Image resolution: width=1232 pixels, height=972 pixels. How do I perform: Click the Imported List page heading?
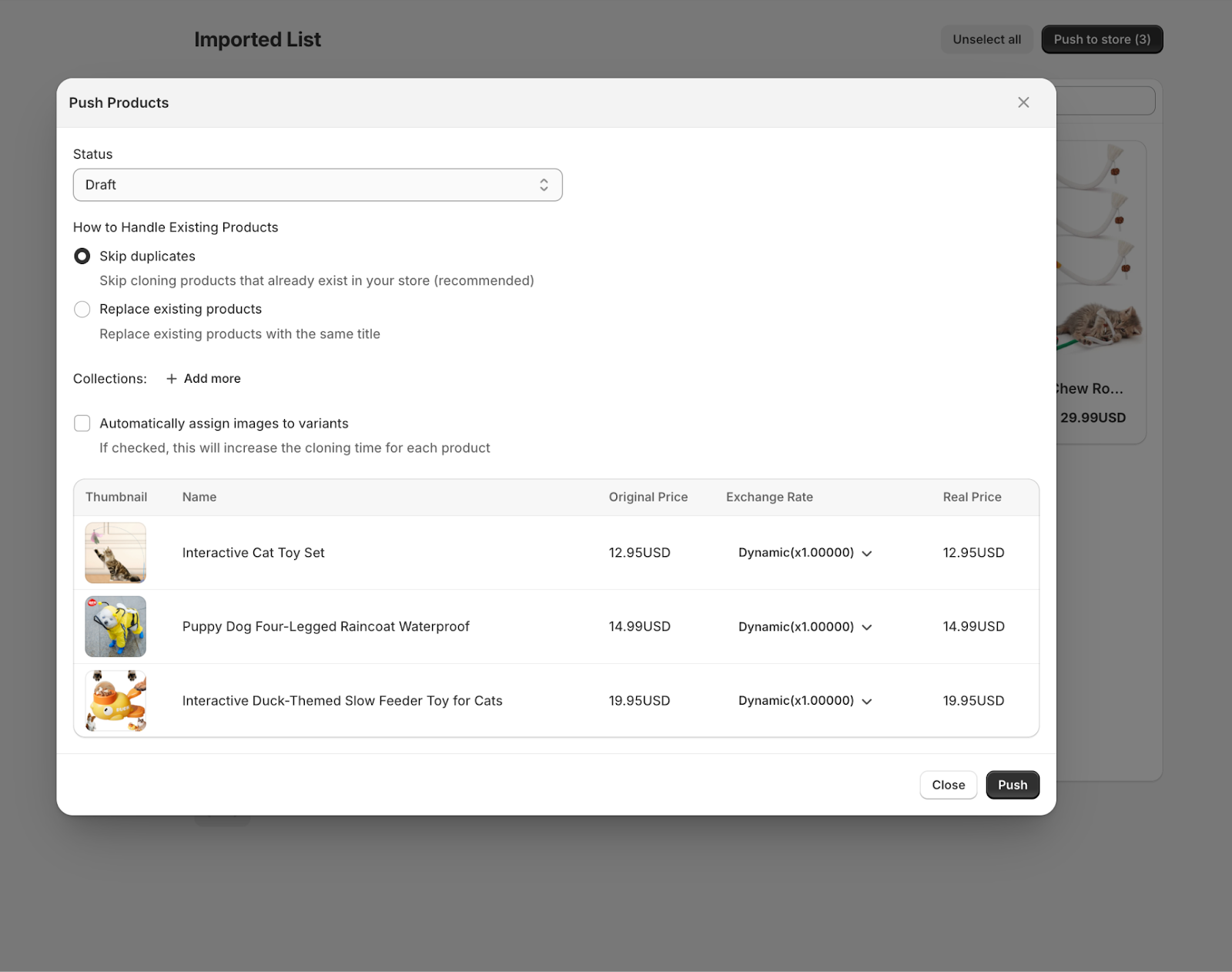(x=257, y=39)
